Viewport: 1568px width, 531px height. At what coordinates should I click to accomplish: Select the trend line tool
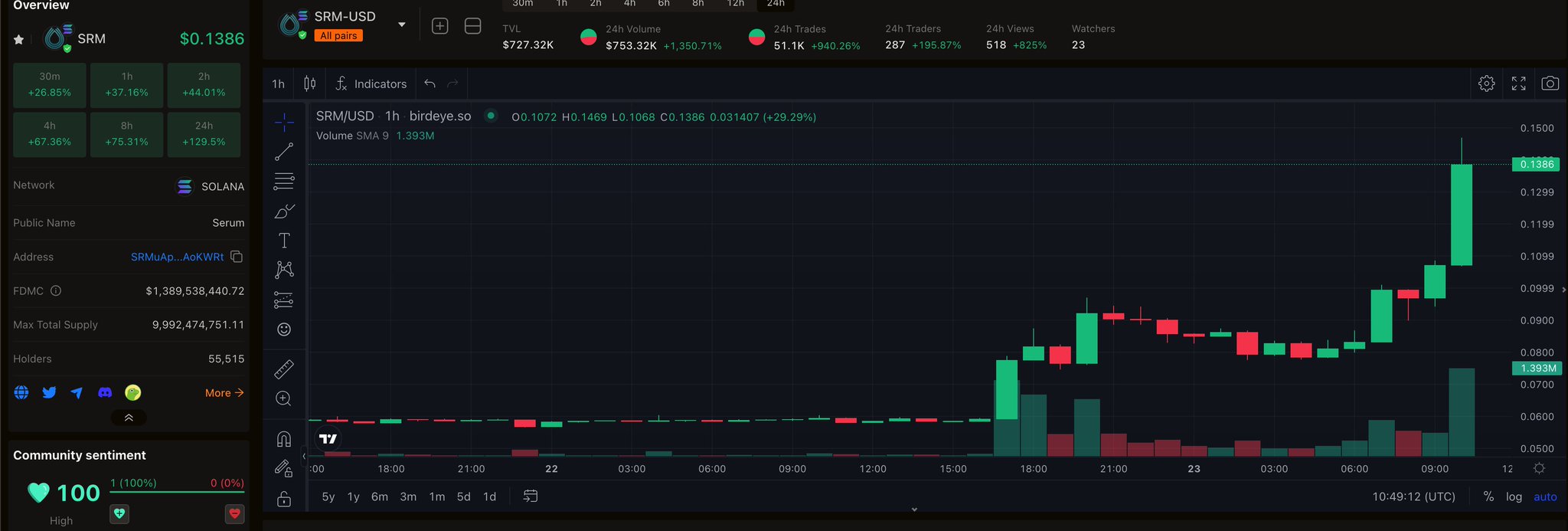click(284, 152)
